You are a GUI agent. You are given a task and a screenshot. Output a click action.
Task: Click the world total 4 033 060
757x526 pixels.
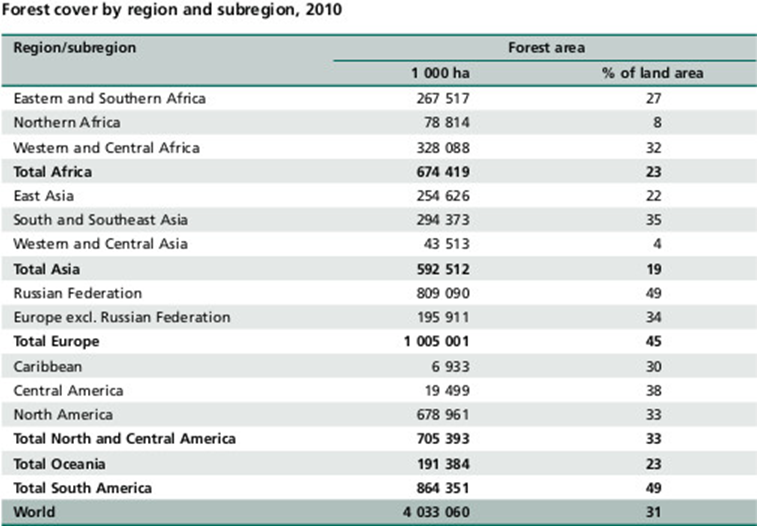[x=436, y=512]
